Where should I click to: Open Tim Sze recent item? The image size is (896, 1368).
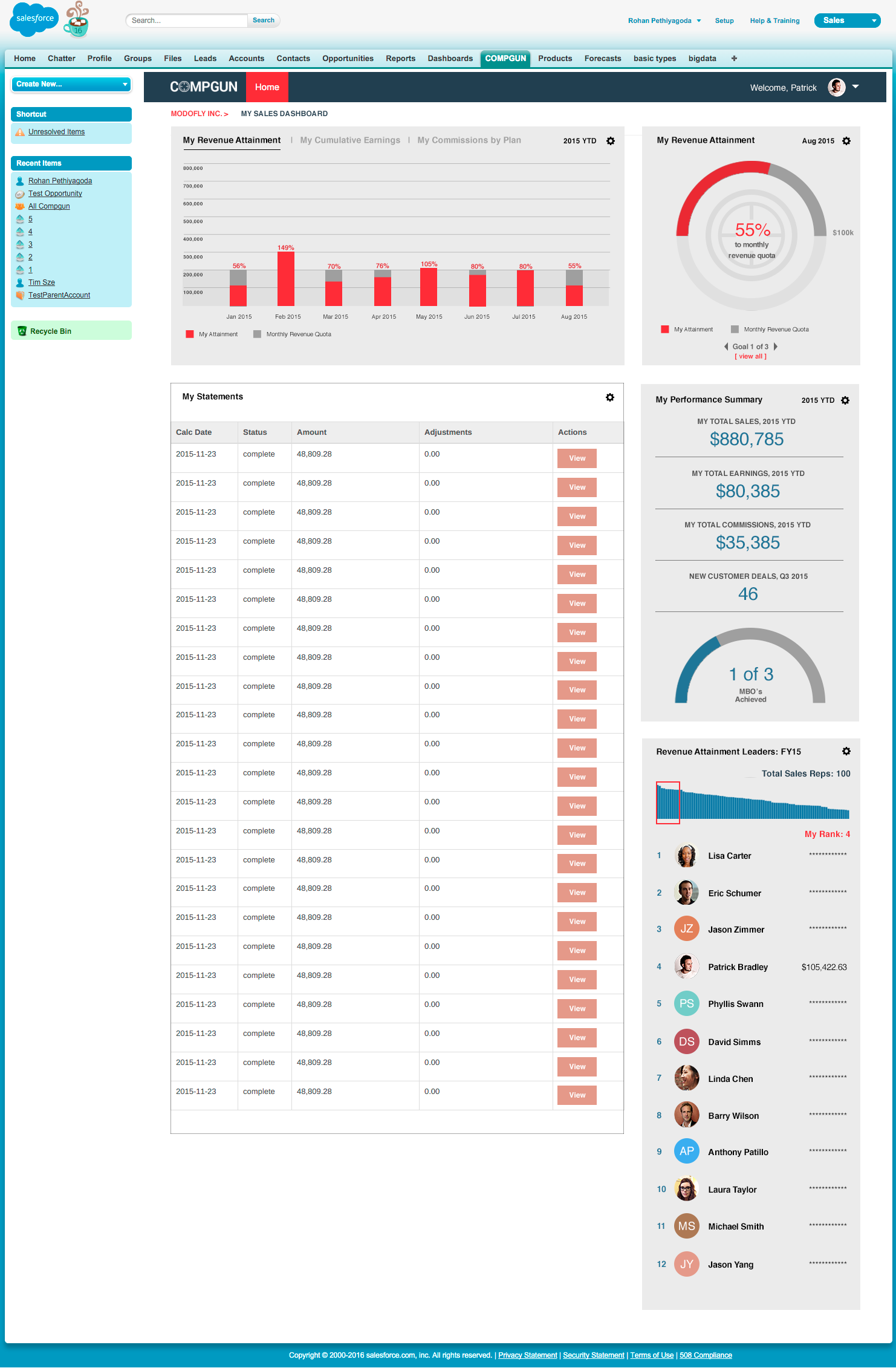[x=41, y=282]
